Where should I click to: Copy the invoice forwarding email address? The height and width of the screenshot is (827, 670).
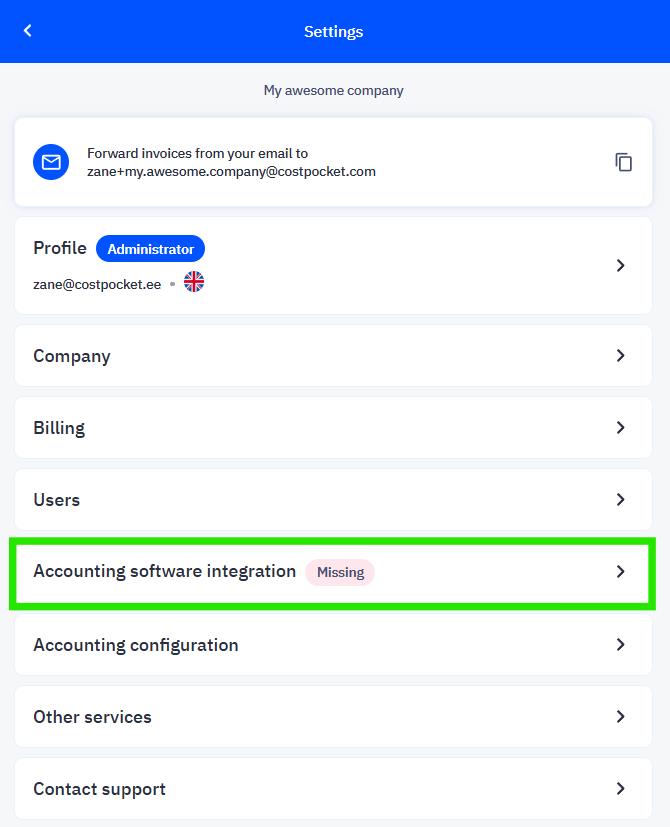pos(623,162)
